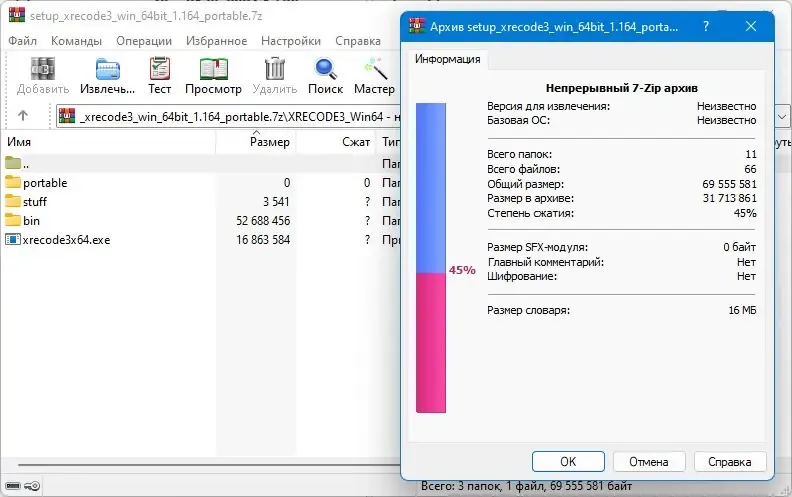Click the drive icon in status bar
The image size is (792, 497).
tap(13, 486)
